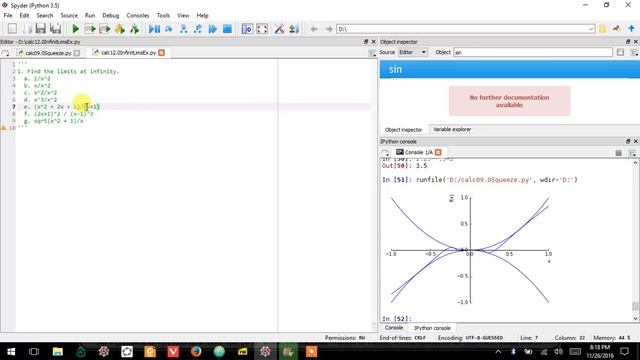Browse console tabs dropdown

click(385, 153)
